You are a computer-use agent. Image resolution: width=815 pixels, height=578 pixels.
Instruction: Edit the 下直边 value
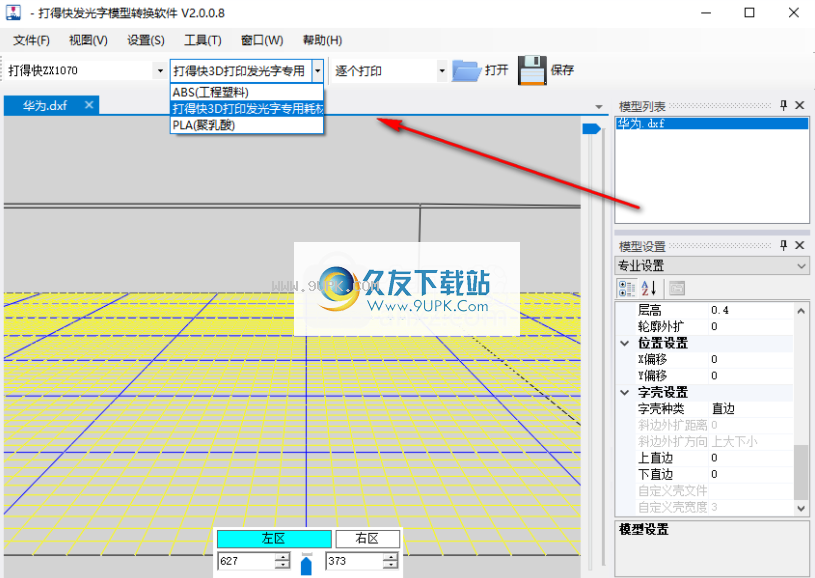tap(751, 474)
